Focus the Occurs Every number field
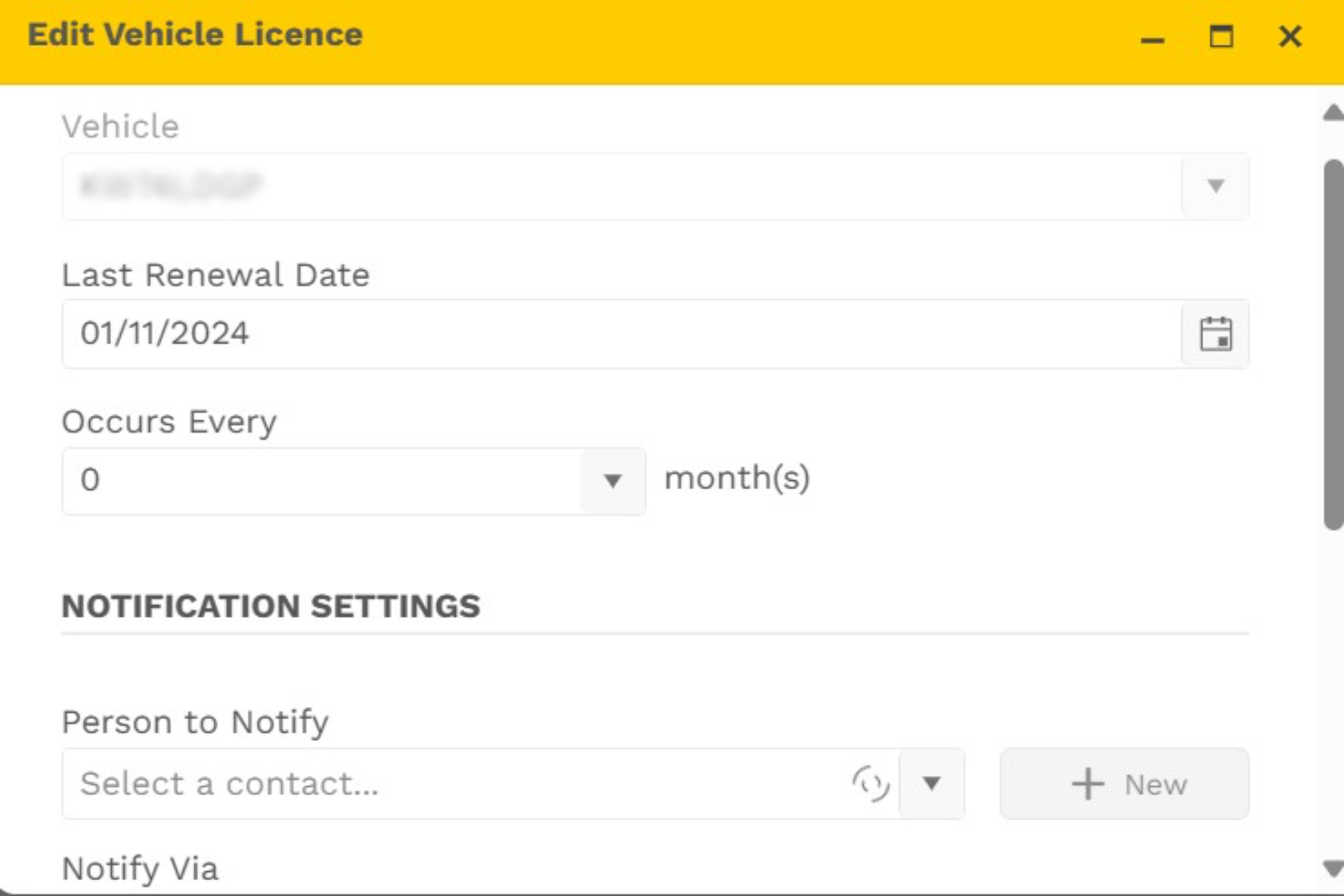 click(x=321, y=481)
